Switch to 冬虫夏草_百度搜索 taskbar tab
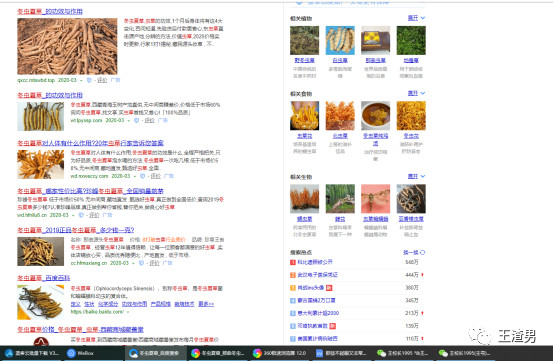Viewport: 554px width, 361px height. click(x=155, y=353)
